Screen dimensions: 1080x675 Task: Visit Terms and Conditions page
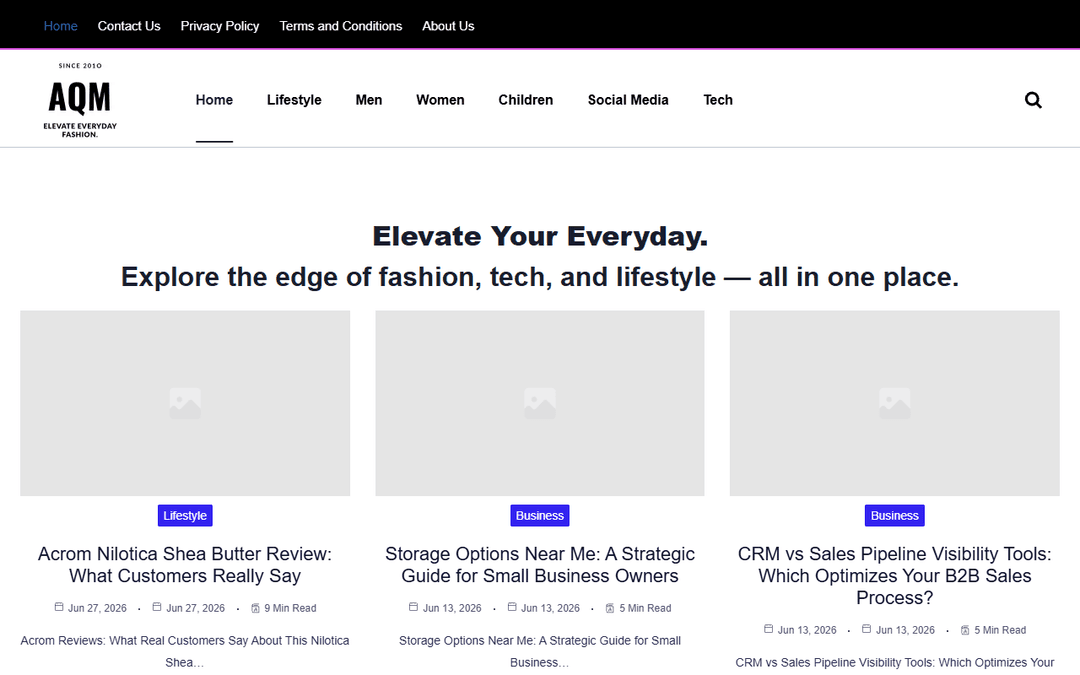341,25
